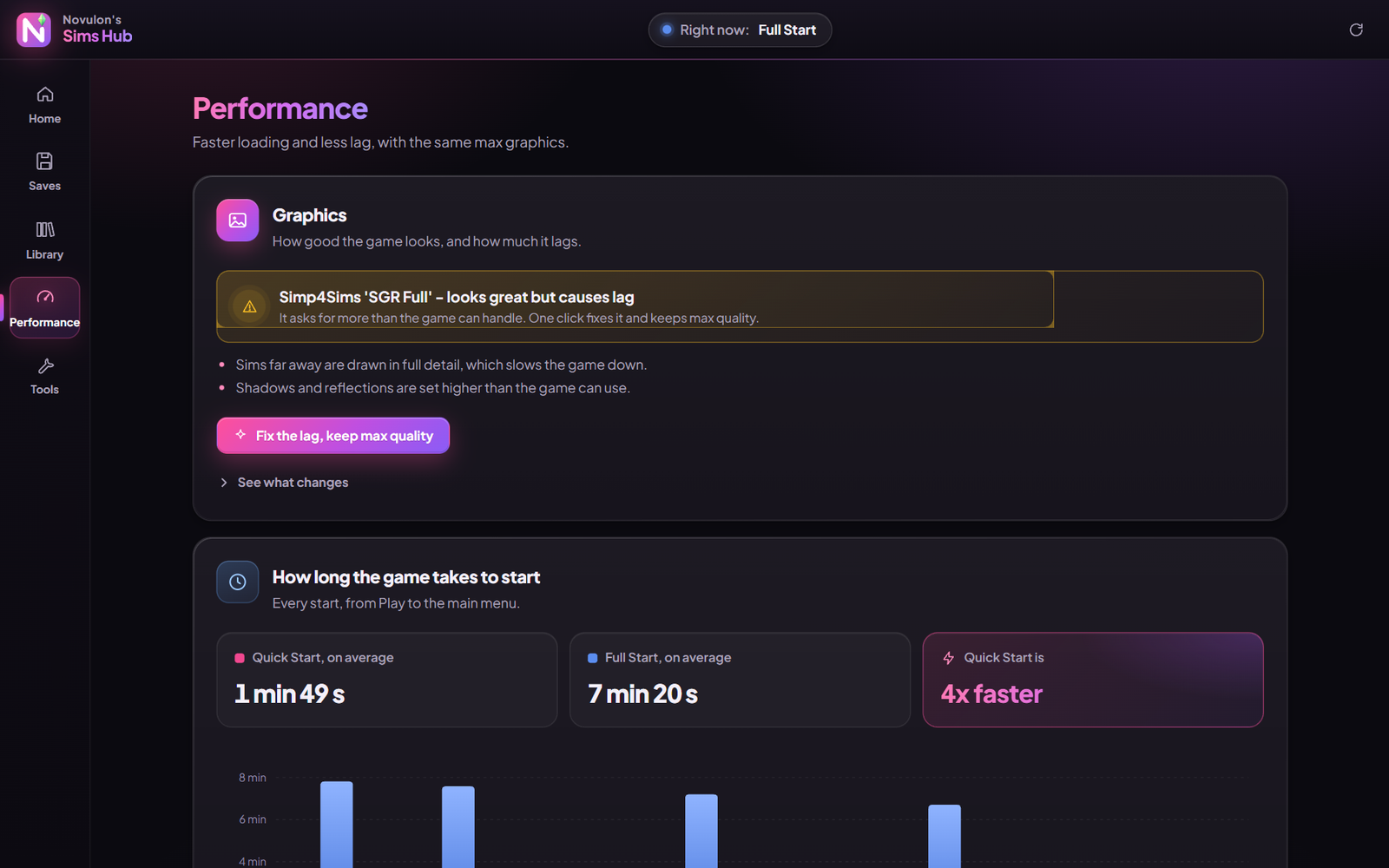Click the Graphics image icon

(x=238, y=220)
